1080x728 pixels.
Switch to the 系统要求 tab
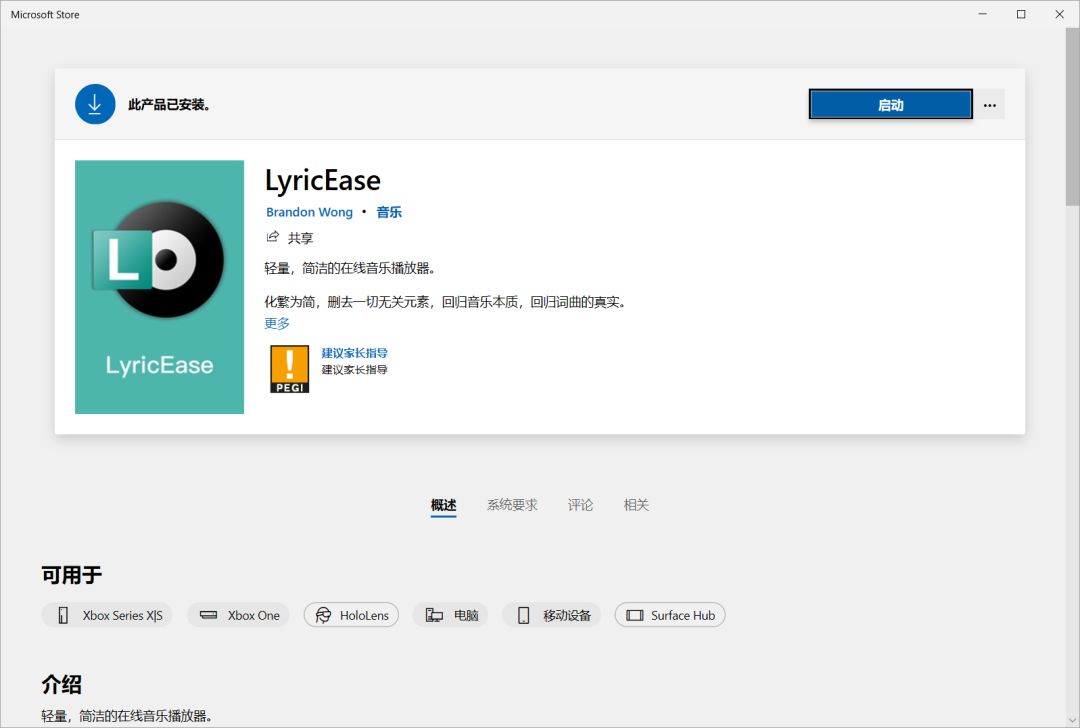point(512,505)
